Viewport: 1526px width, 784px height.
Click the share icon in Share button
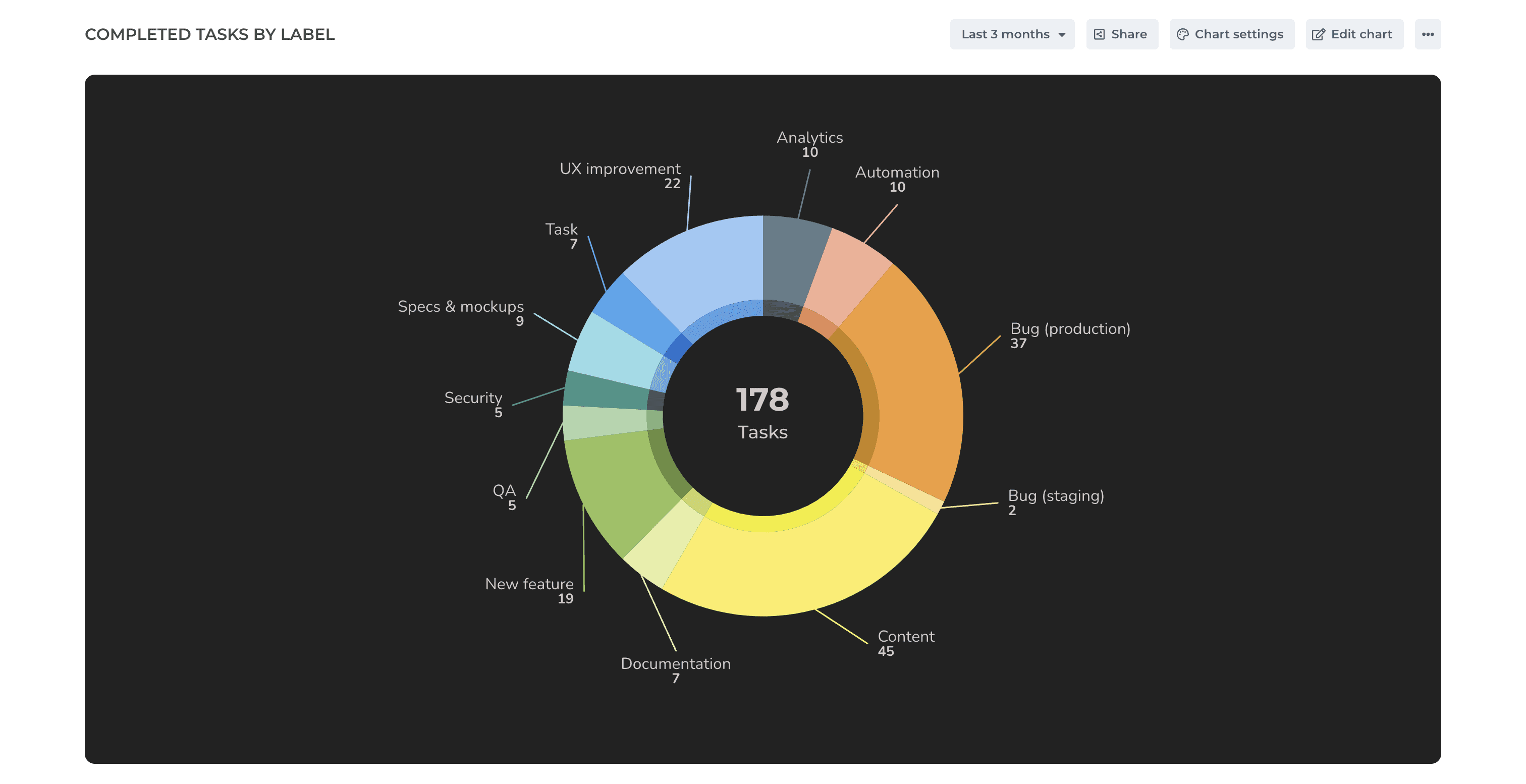[1099, 34]
